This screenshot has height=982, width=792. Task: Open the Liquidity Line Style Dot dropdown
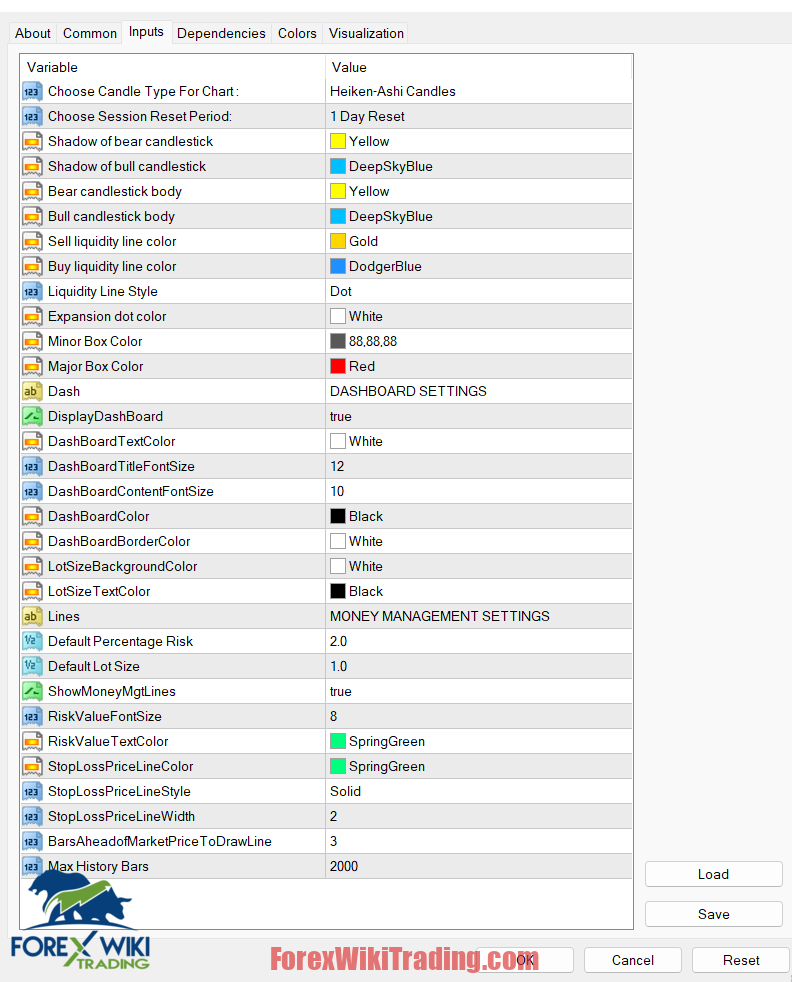click(478, 292)
